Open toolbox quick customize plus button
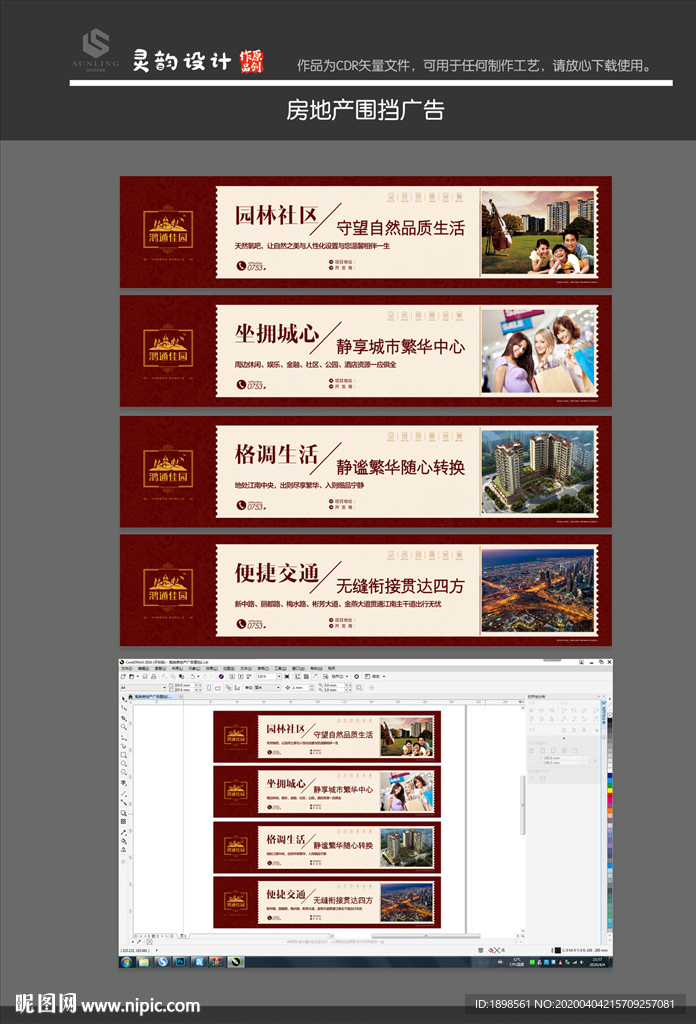This screenshot has width=696, height=1024. (123, 861)
